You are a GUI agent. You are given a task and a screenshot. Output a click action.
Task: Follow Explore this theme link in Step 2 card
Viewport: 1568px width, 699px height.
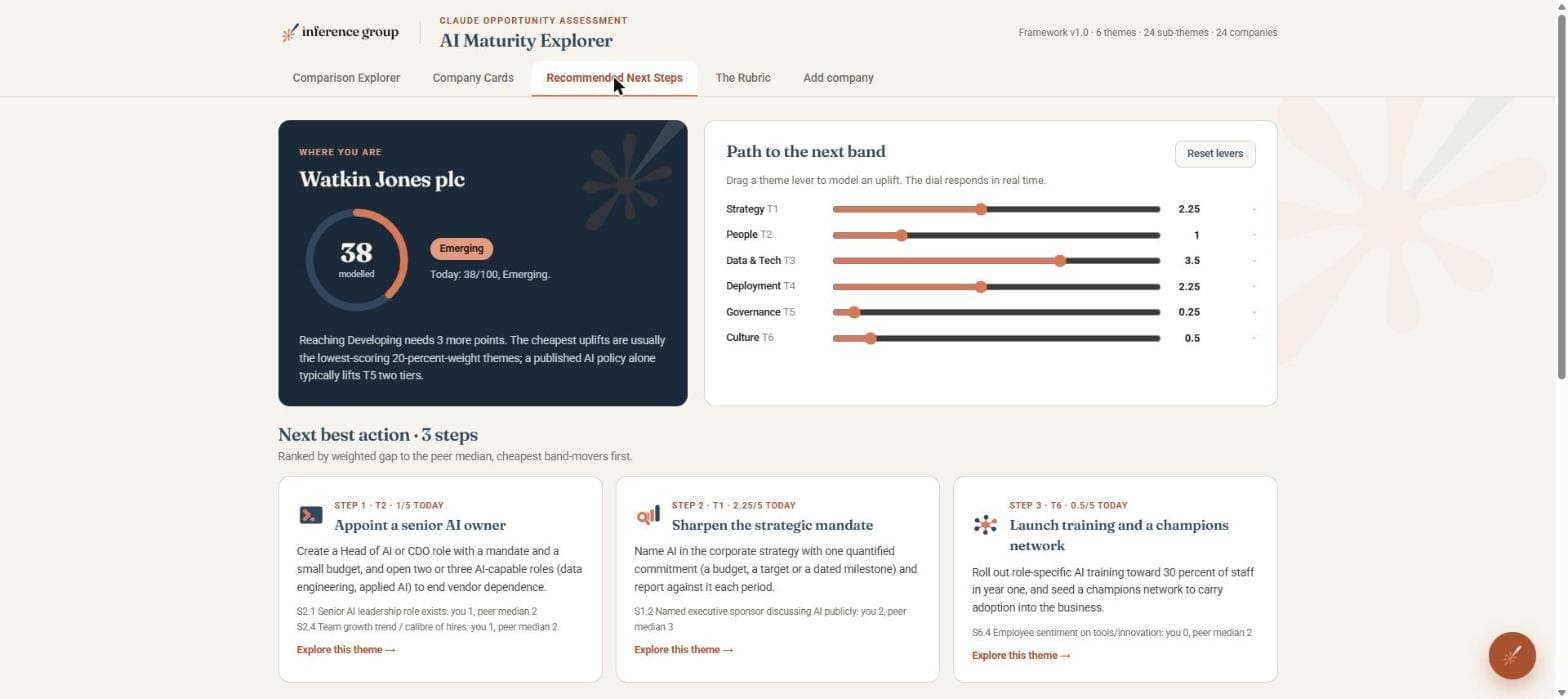pyautogui.click(x=683, y=650)
